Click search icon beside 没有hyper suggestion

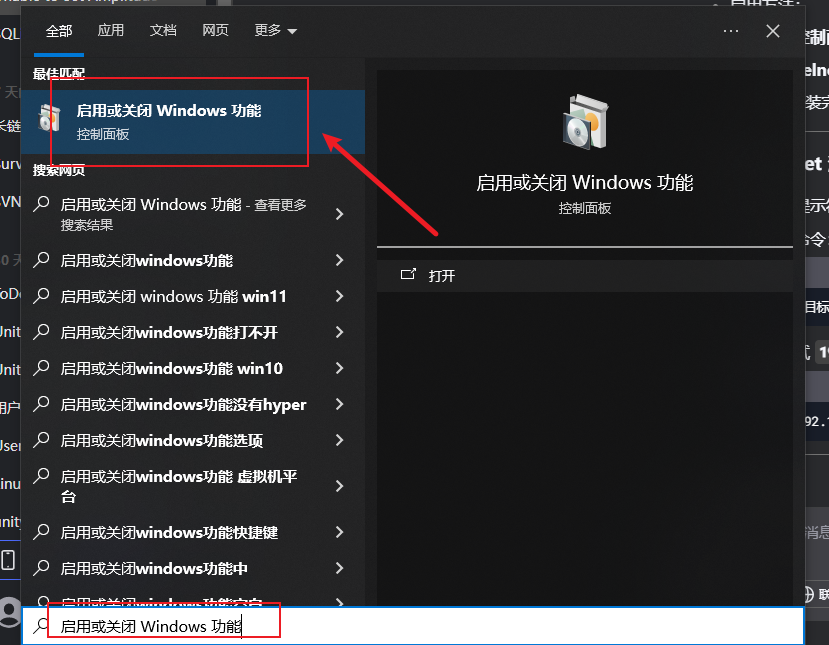(x=41, y=404)
